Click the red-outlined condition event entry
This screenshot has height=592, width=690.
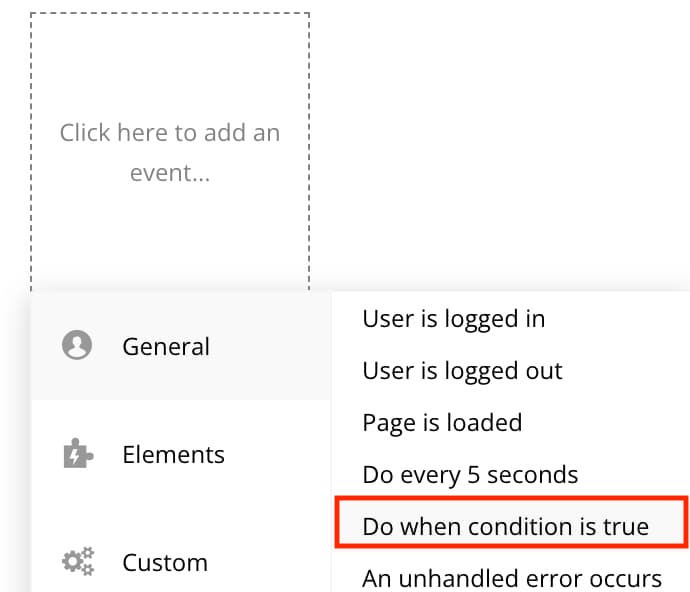511,522
